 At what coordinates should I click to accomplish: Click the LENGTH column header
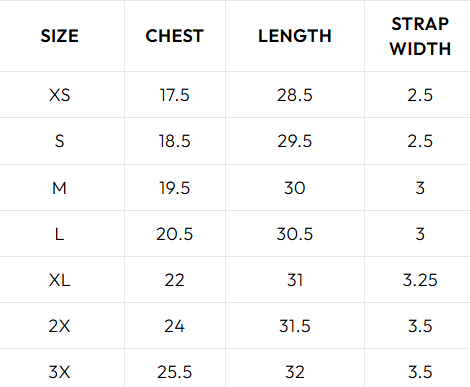coord(295,36)
